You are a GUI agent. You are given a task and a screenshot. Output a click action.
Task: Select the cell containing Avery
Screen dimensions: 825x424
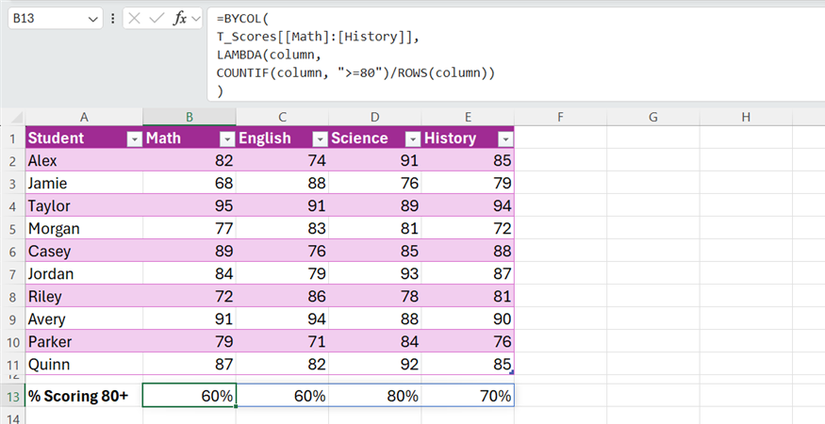tap(84, 319)
